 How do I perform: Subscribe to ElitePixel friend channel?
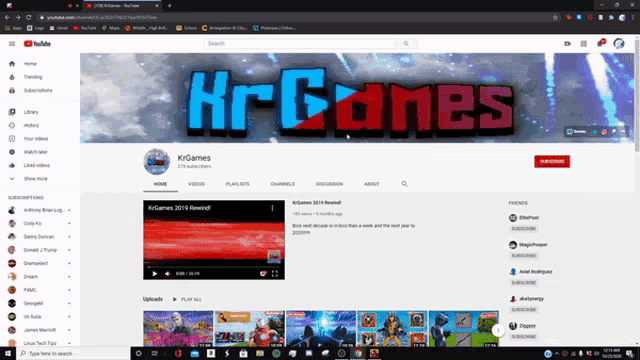[x=524, y=229]
